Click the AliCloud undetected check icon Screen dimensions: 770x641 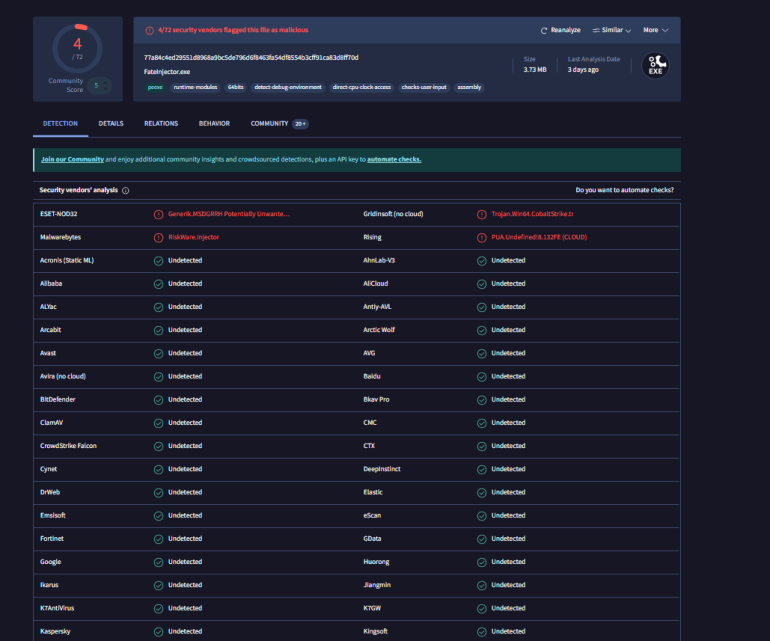pos(482,284)
